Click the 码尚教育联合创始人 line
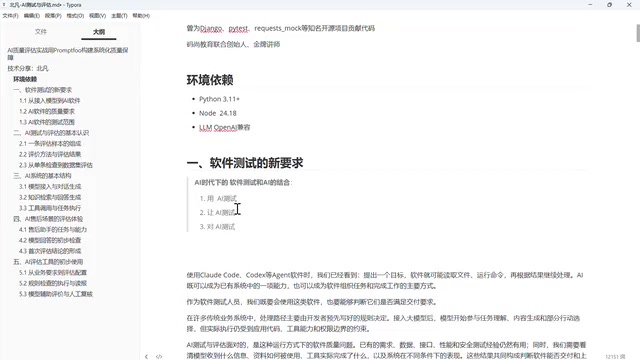Image resolution: width=640 pixels, height=360 pixels. point(233,44)
